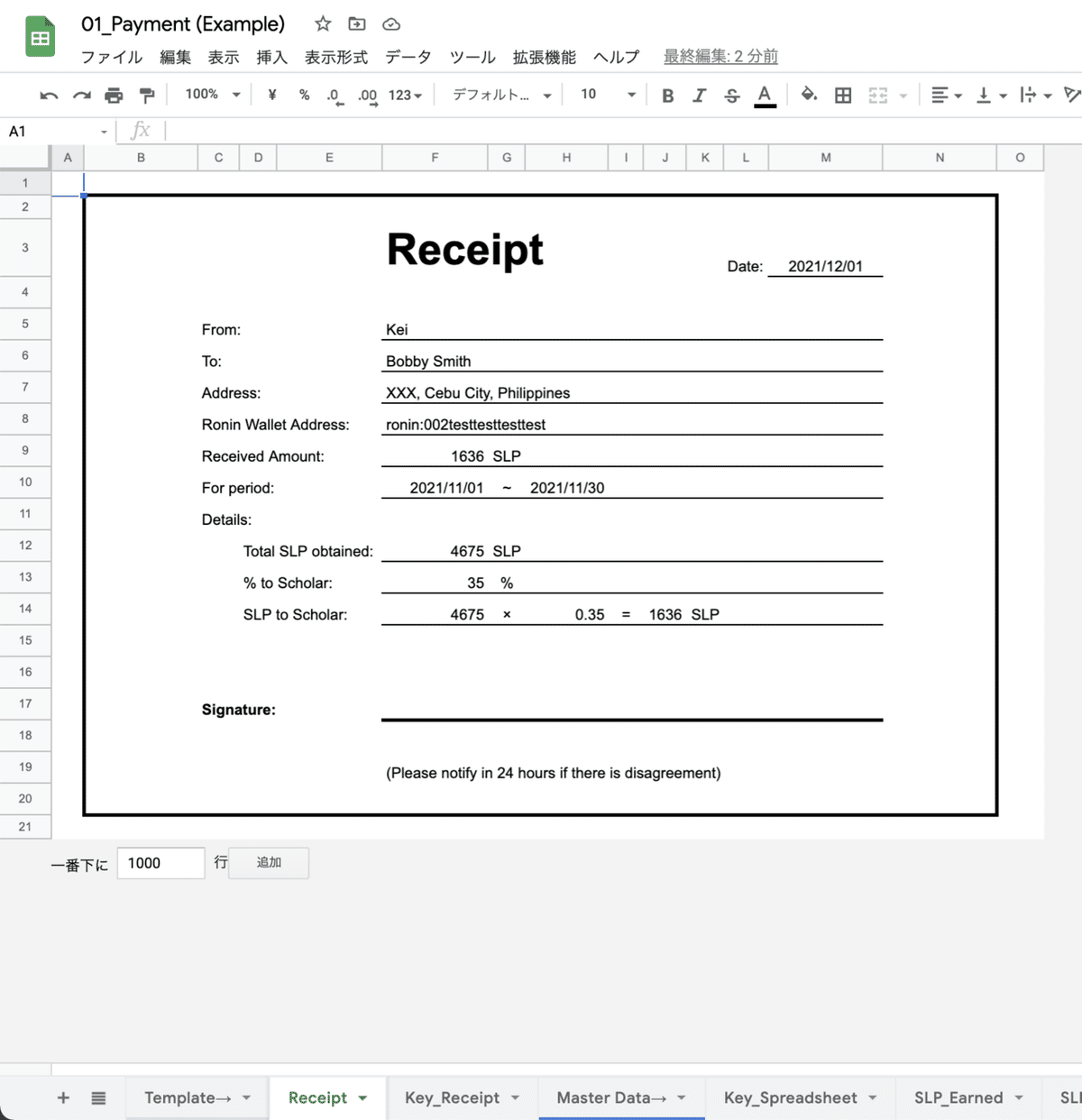Image resolution: width=1082 pixels, height=1120 pixels.
Task: Open vertical align dropdown
Action: [x=991, y=95]
